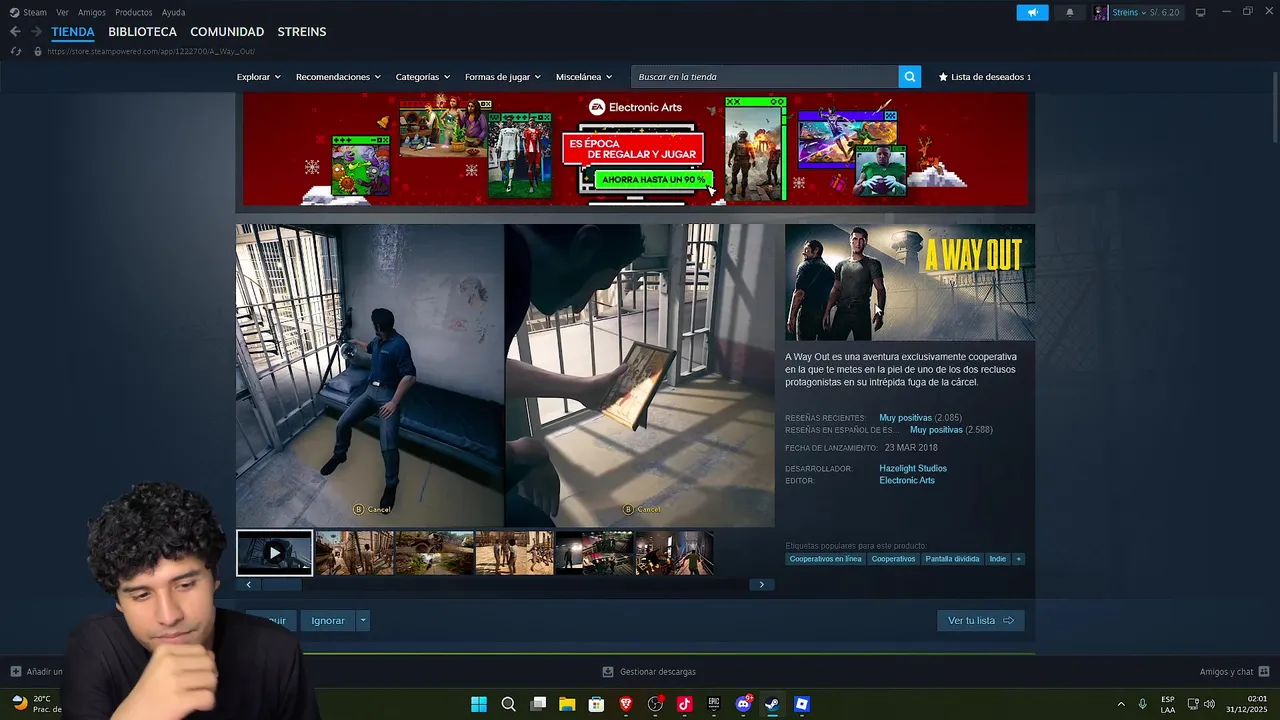The height and width of the screenshot is (720, 1280).
Task: Click the Gestionar descargas icon
Action: [x=608, y=672]
